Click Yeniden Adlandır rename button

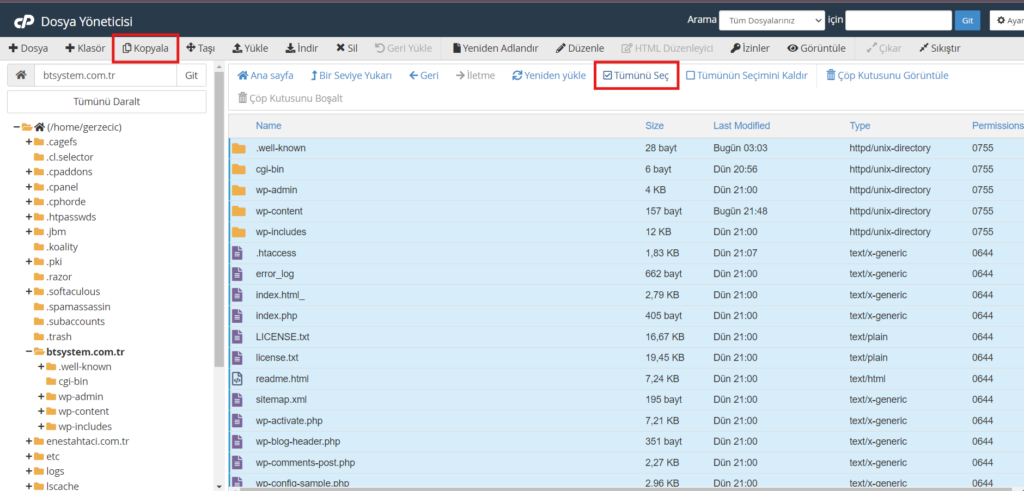click(x=496, y=48)
